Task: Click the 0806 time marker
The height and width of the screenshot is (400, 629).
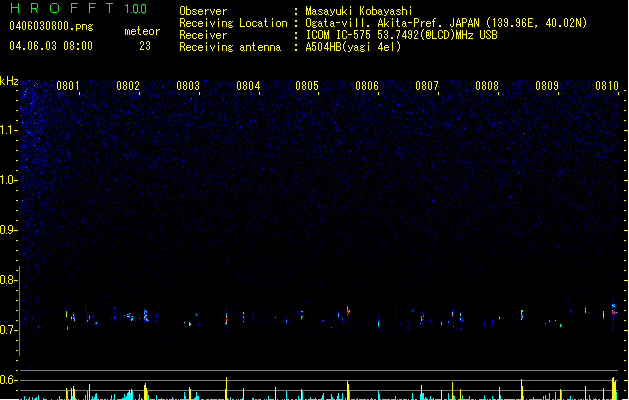Action: (x=367, y=86)
